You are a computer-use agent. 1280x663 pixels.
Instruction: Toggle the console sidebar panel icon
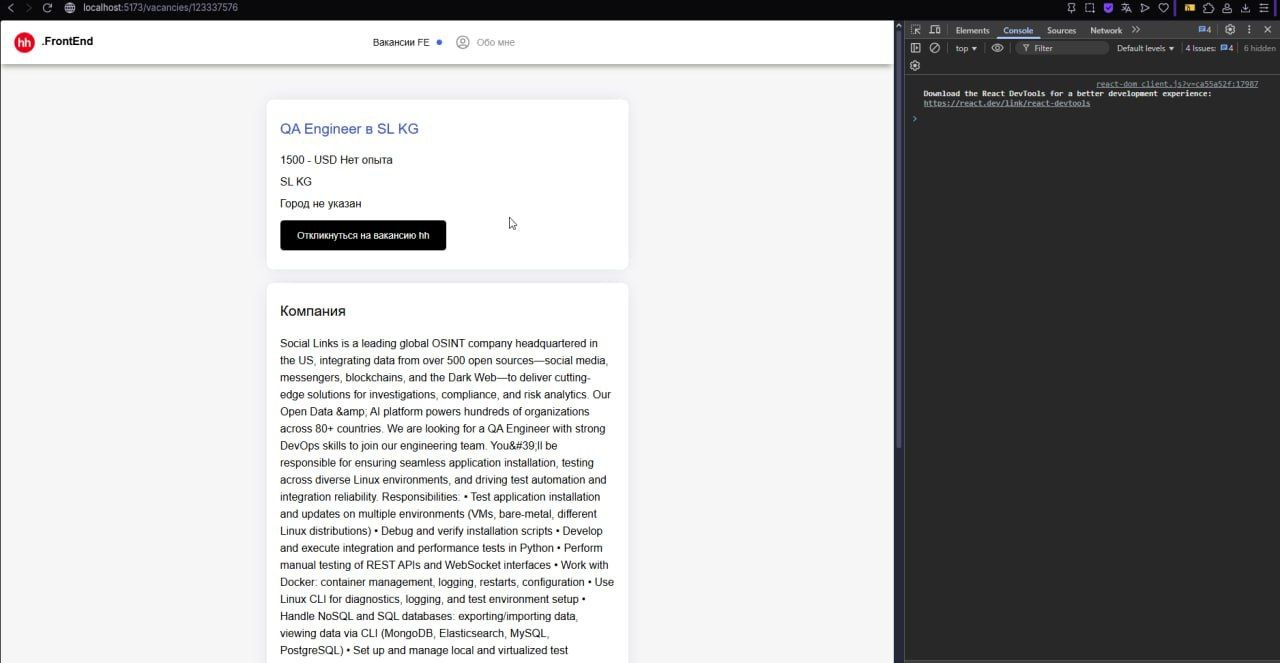[915, 48]
